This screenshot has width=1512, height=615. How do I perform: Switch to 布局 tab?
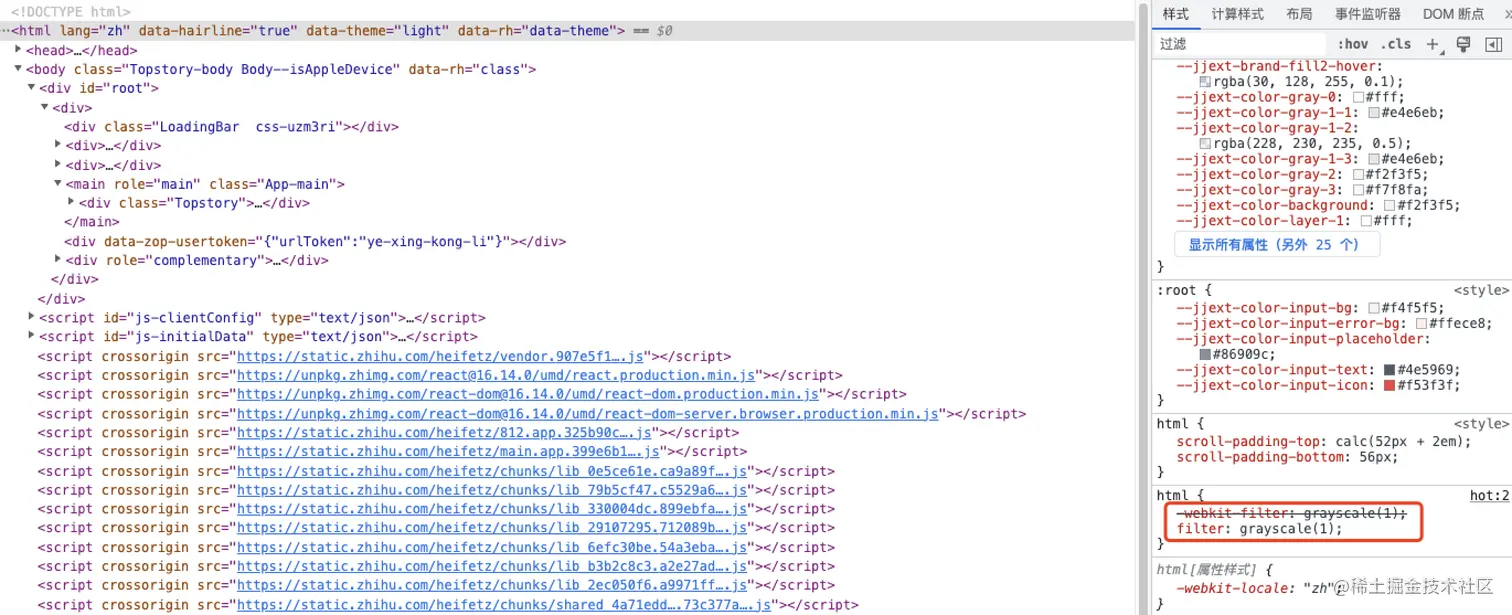tap(1299, 14)
